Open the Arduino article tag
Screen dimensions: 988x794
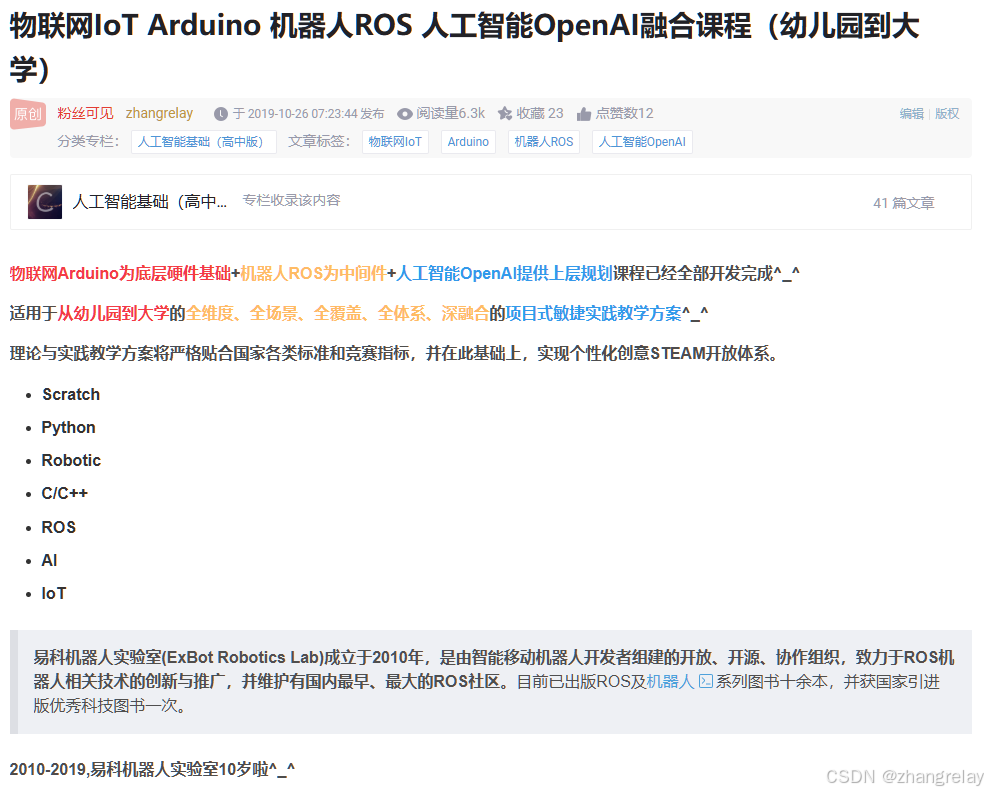point(468,142)
